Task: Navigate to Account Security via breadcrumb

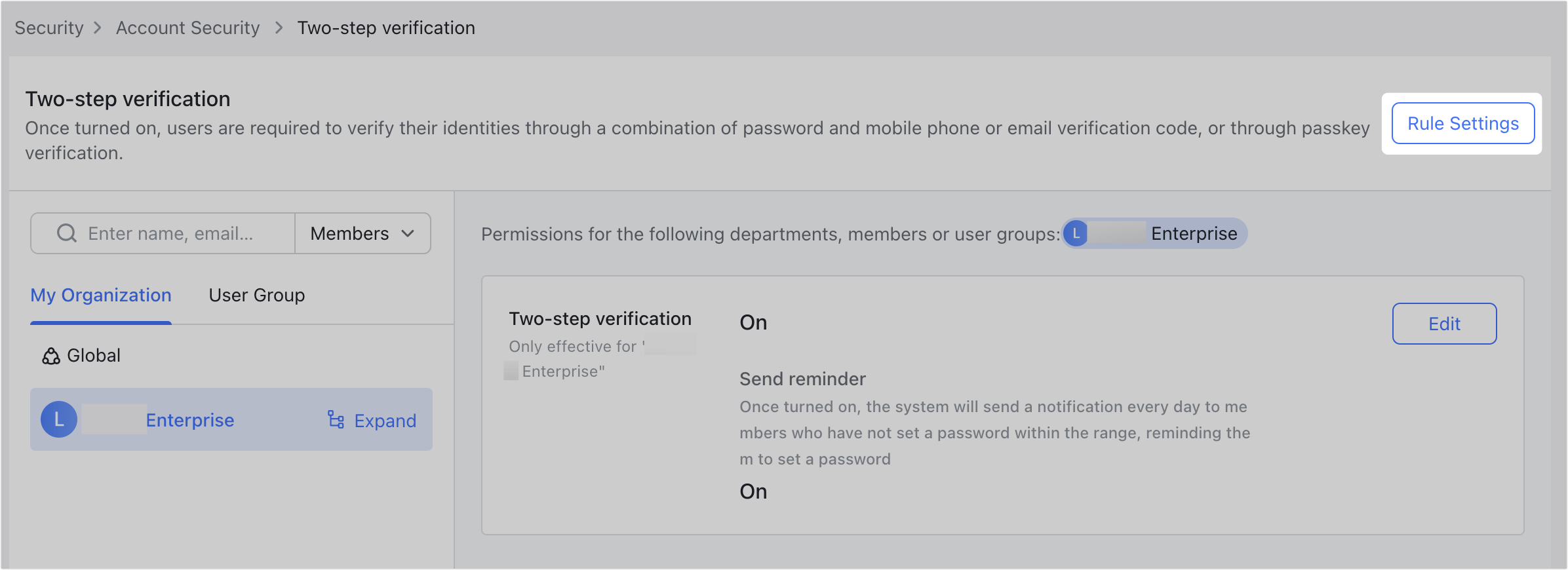Action: [x=187, y=28]
